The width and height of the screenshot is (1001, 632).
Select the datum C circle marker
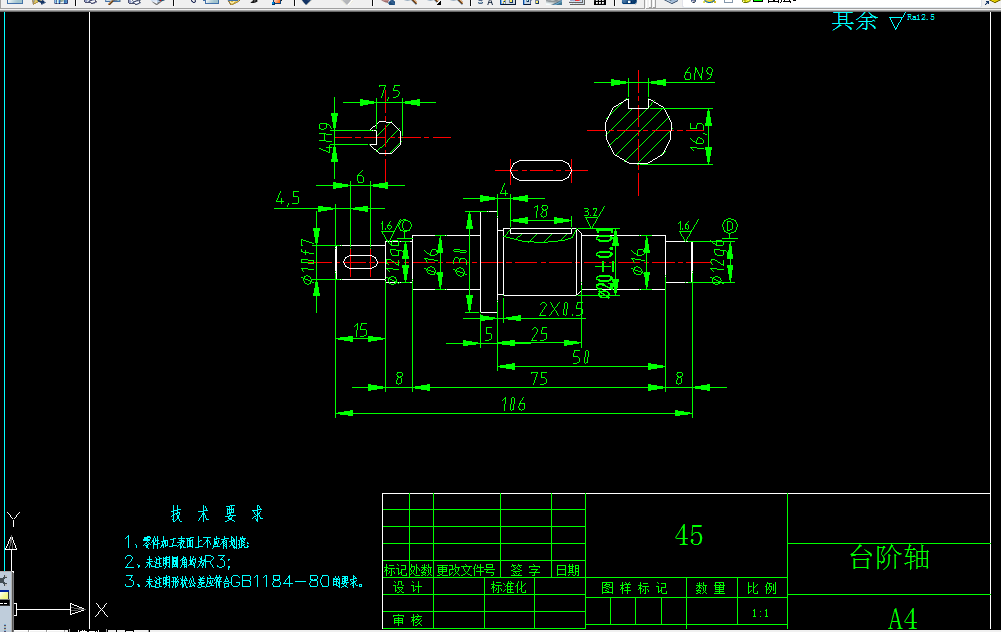(405, 226)
